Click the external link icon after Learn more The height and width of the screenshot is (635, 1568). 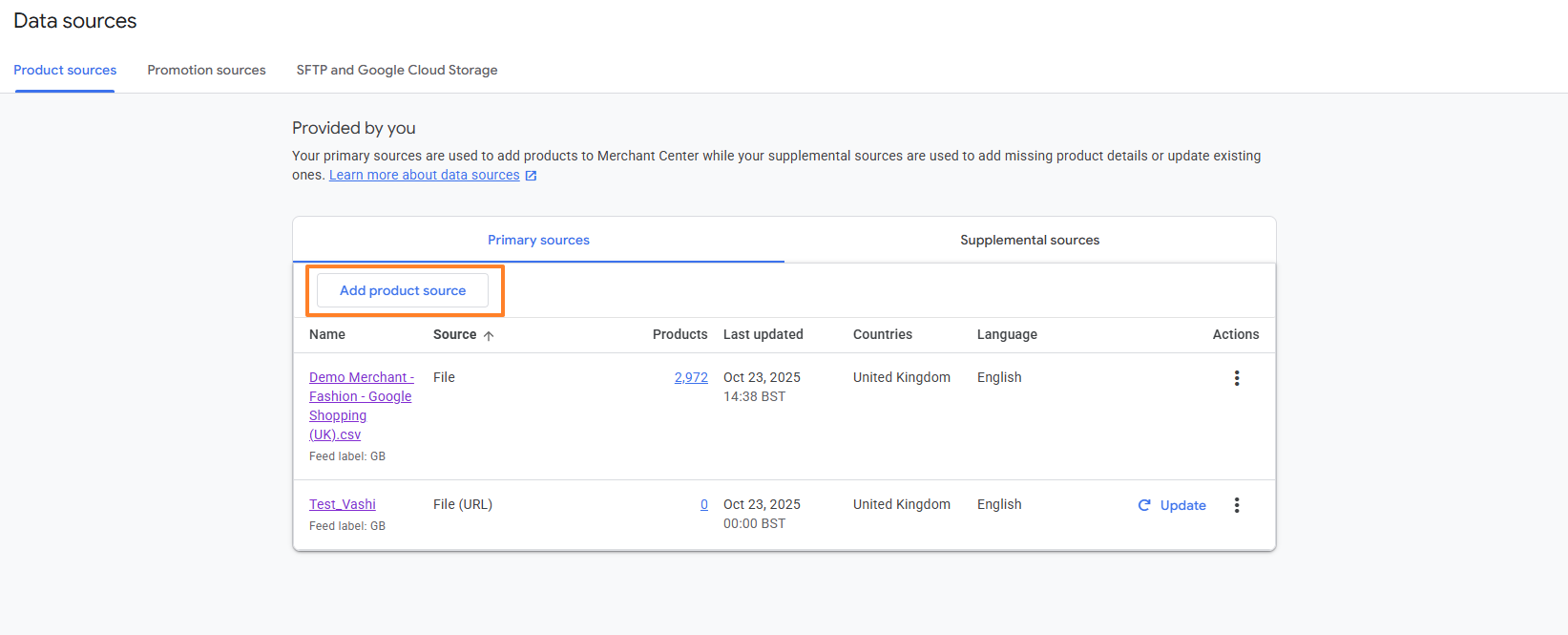click(x=532, y=176)
